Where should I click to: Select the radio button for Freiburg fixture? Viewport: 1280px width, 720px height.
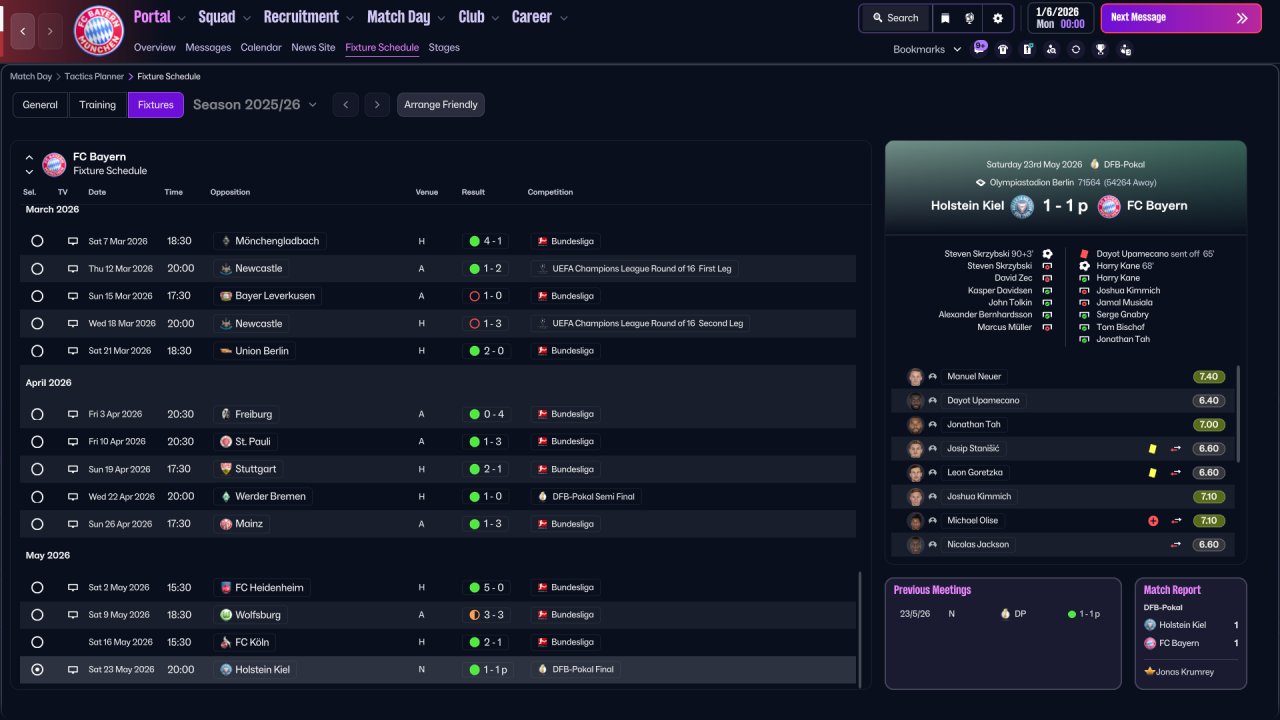(37, 414)
